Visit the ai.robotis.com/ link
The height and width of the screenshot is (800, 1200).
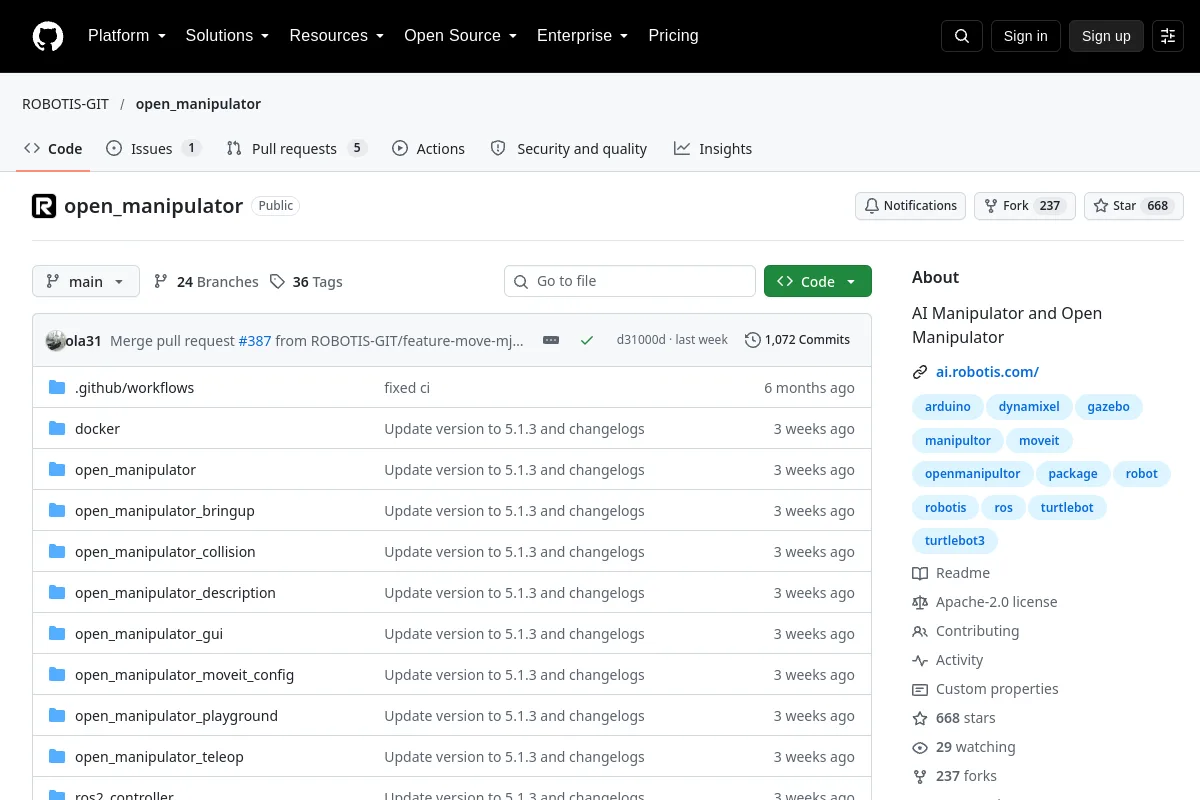tap(987, 372)
